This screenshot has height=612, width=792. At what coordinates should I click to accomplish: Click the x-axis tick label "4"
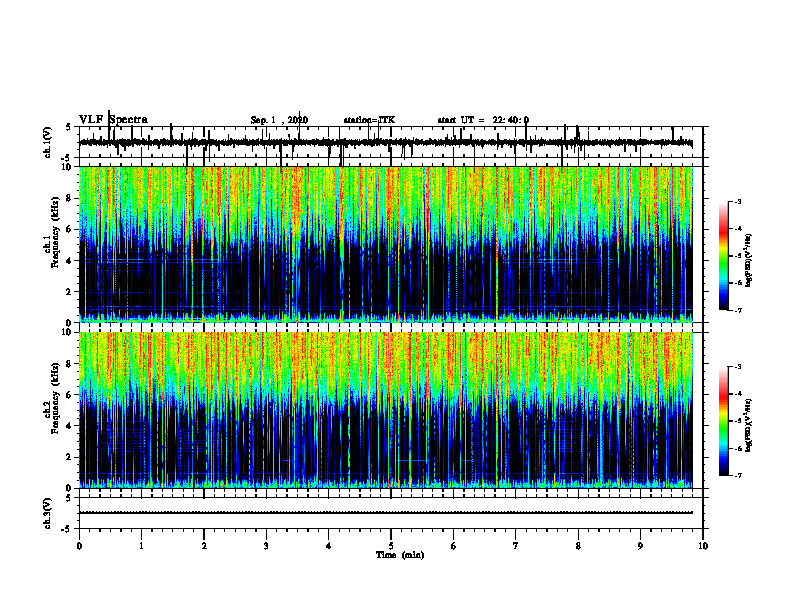click(329, 546)
